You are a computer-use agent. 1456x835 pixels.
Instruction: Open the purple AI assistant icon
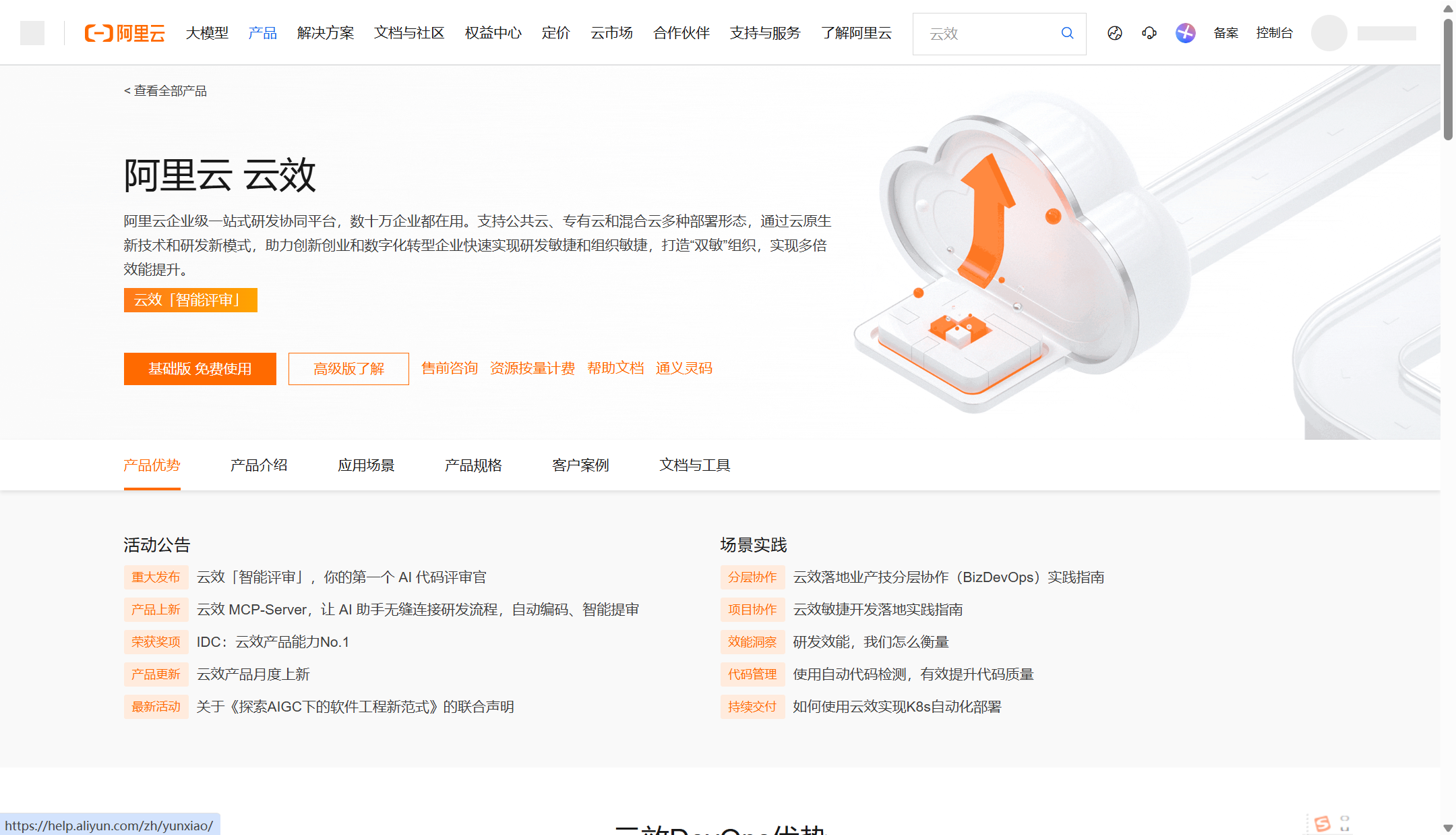[1185, 33]
